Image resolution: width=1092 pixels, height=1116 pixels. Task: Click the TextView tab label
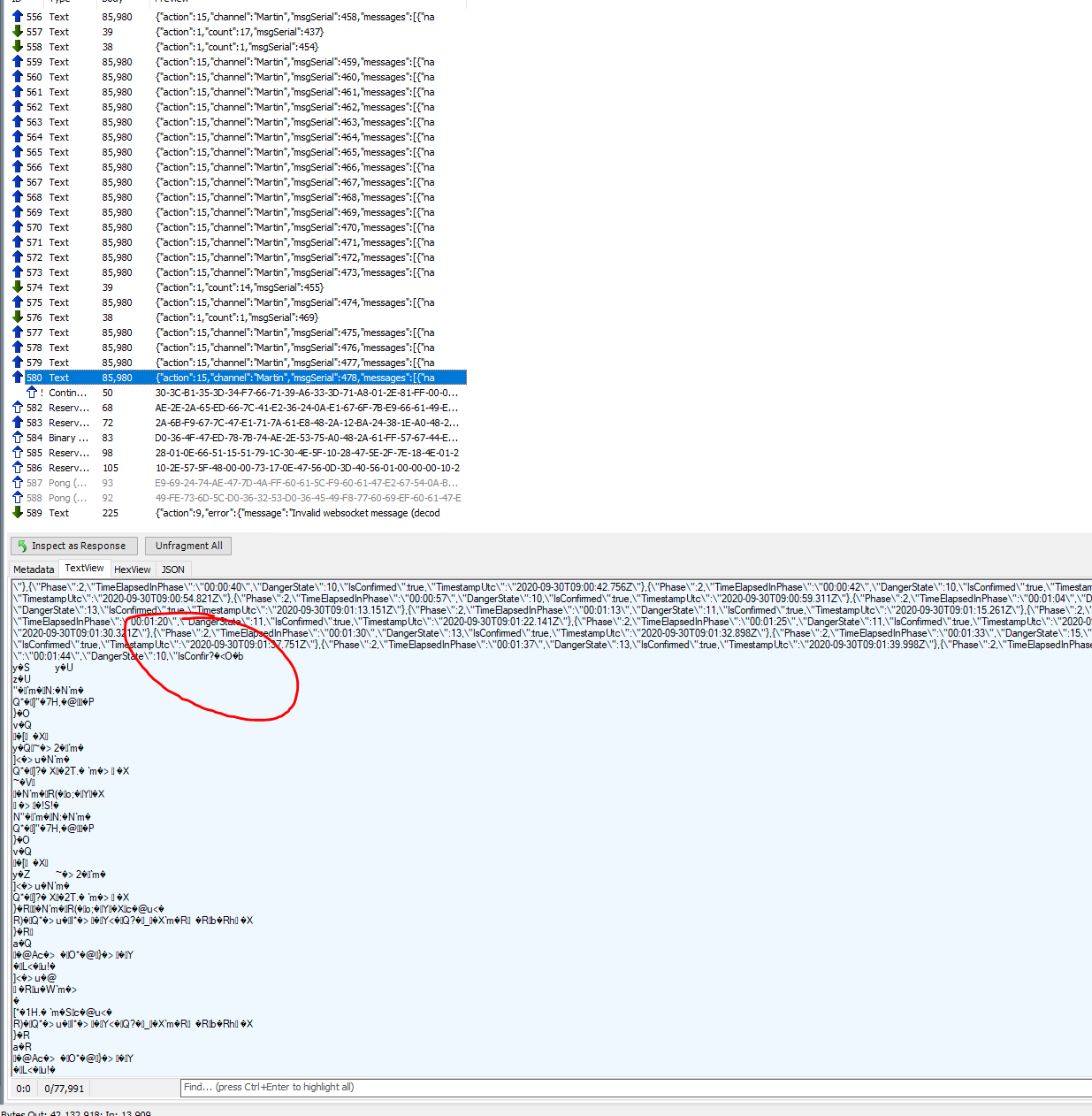click(x=84, y=568)
